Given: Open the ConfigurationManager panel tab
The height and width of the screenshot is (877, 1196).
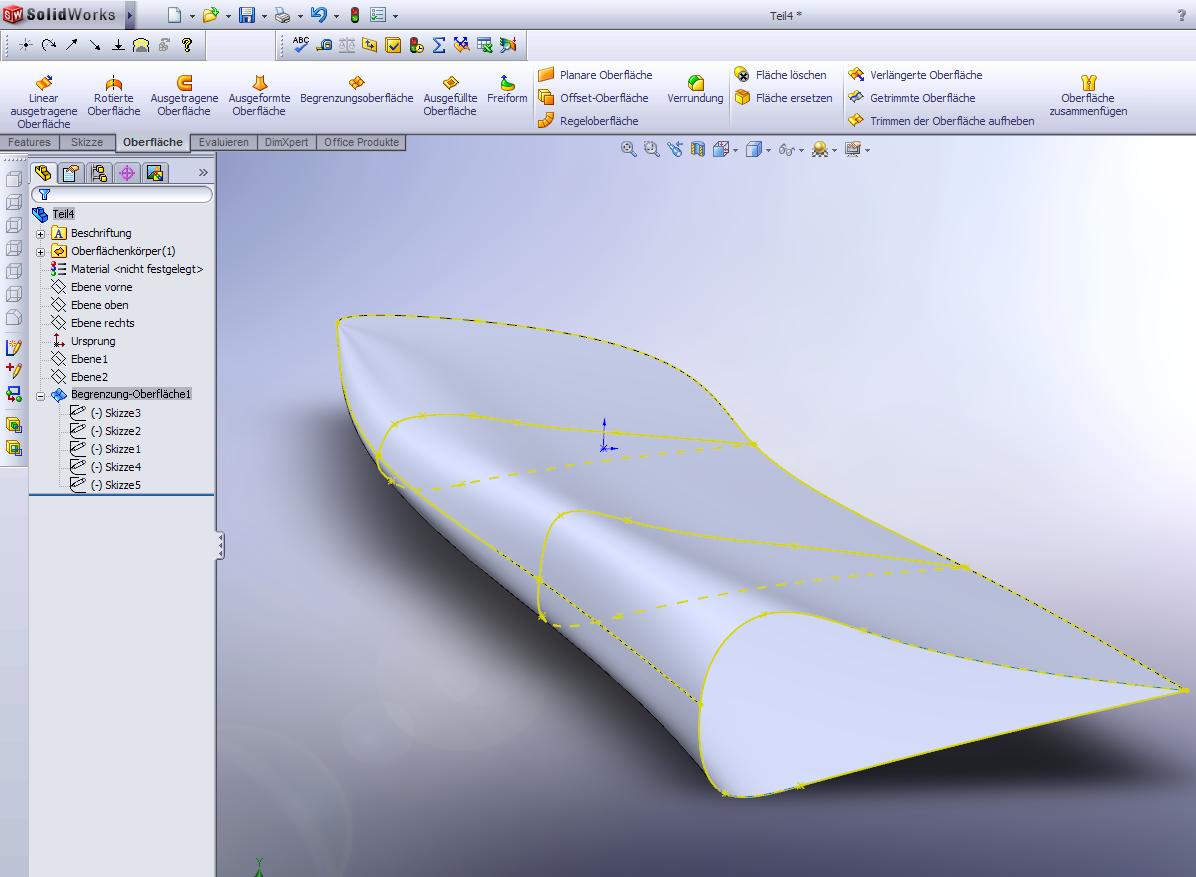Looking at the screenshot, I should point(98,173).
